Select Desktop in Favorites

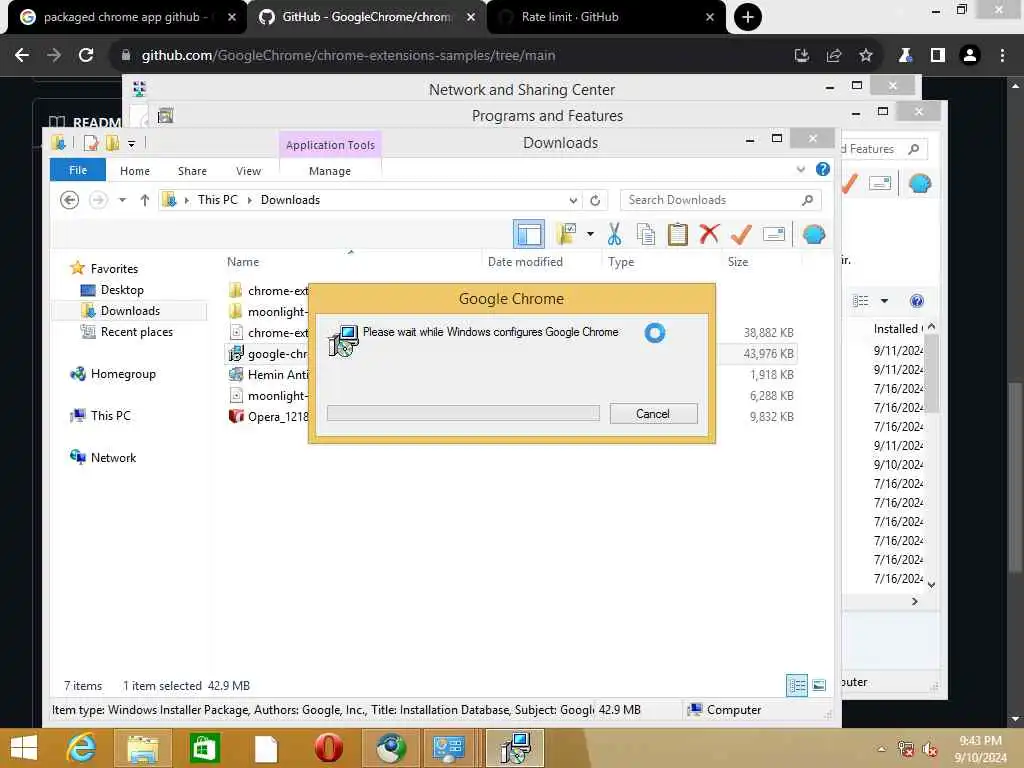pos(121,289)
